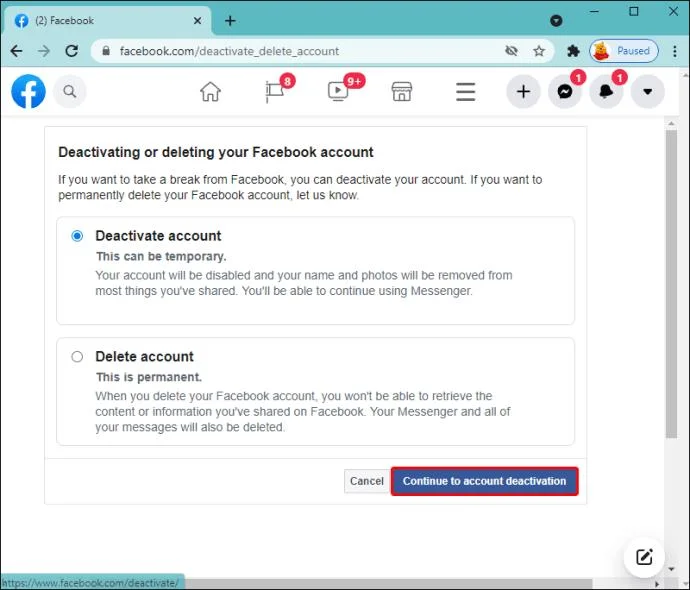The height and width of the screenshot is (590, 690).
Task: Open the Messenger icon
Action: tap(565, 92)
